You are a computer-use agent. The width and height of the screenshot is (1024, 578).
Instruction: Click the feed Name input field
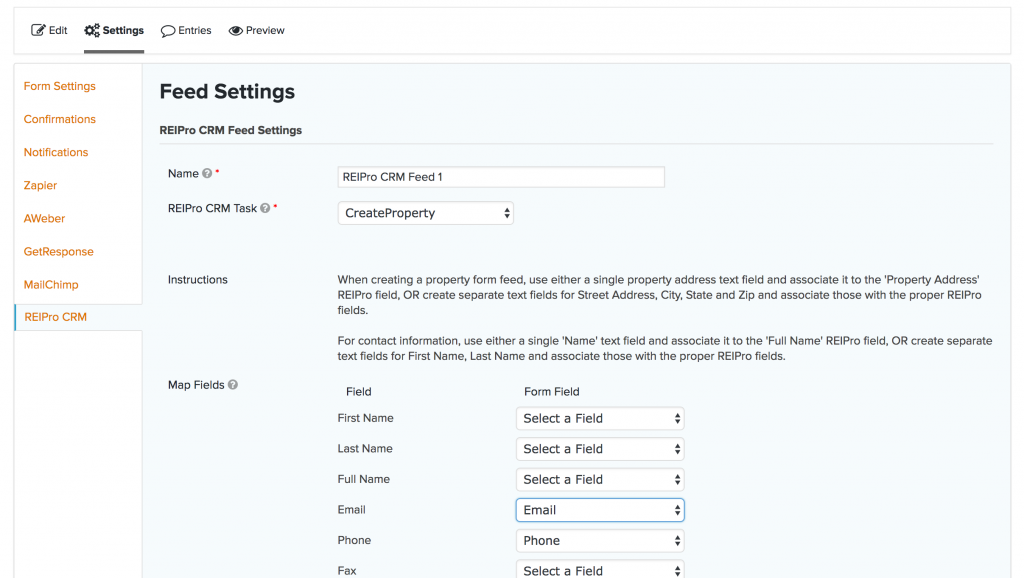pos(501,177)
